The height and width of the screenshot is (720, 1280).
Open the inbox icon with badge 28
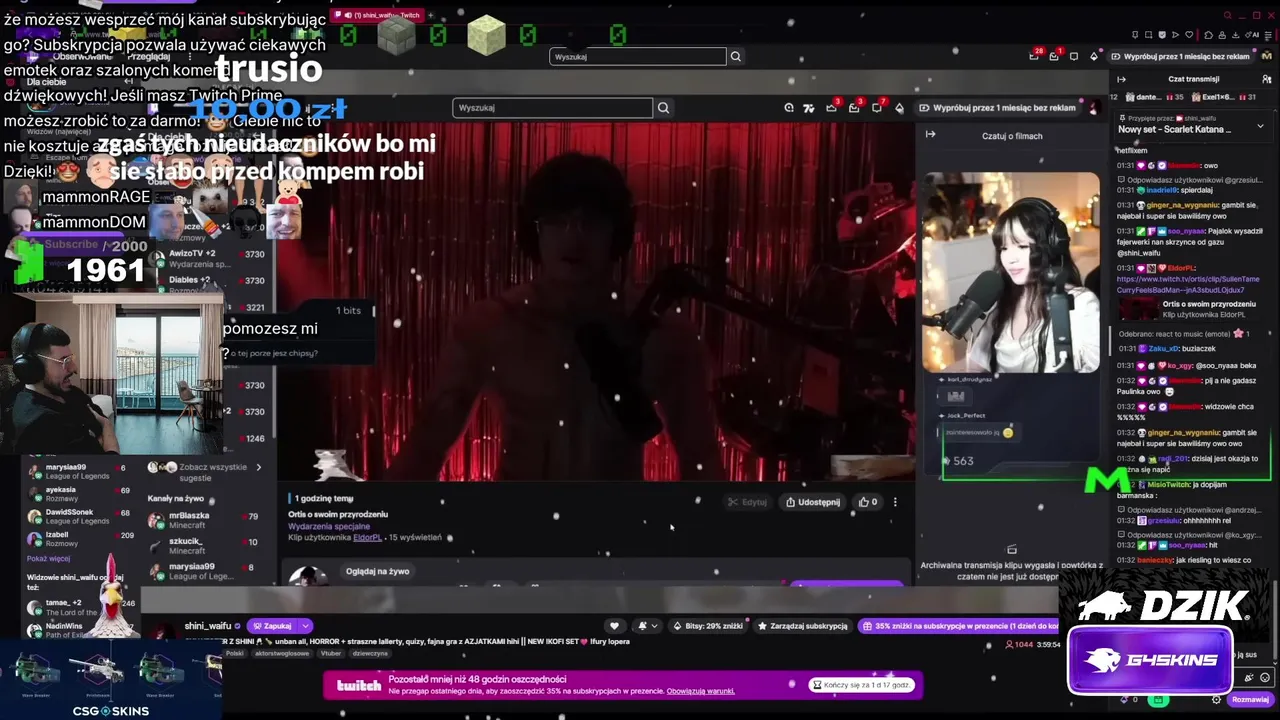tap(1034, 57)
